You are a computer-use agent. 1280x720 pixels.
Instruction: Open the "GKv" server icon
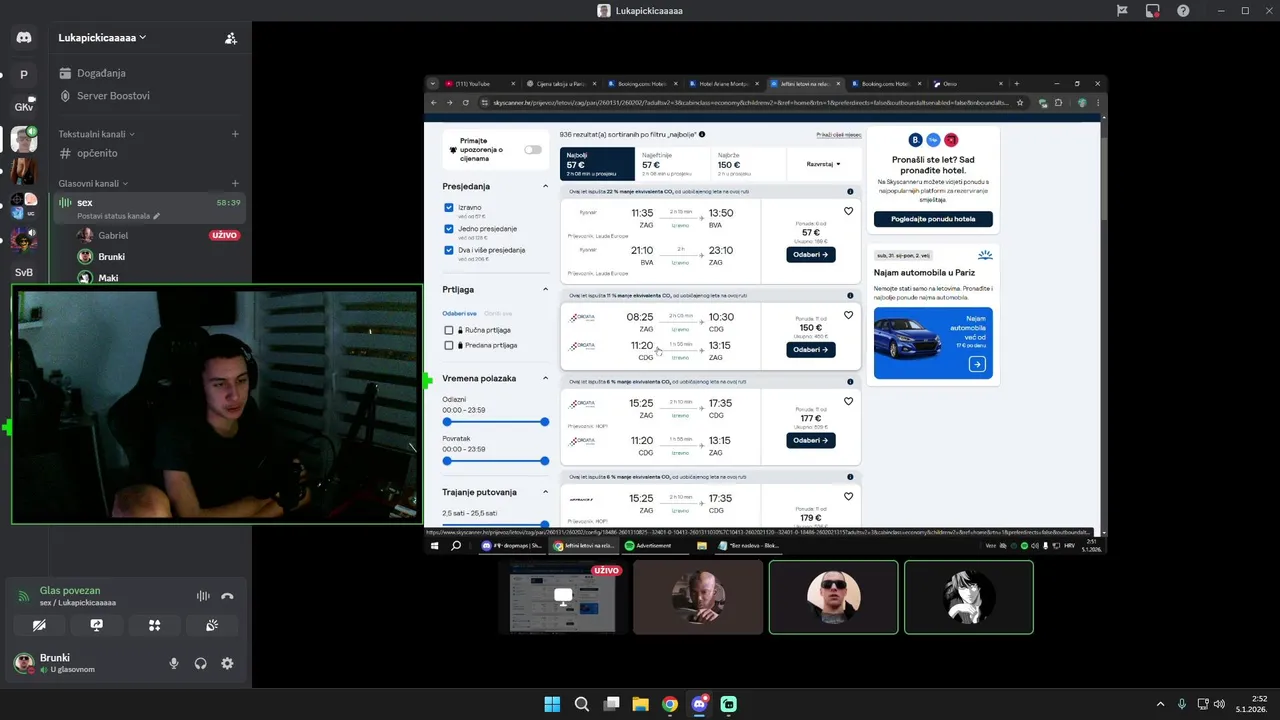click(x=24, y=107)
